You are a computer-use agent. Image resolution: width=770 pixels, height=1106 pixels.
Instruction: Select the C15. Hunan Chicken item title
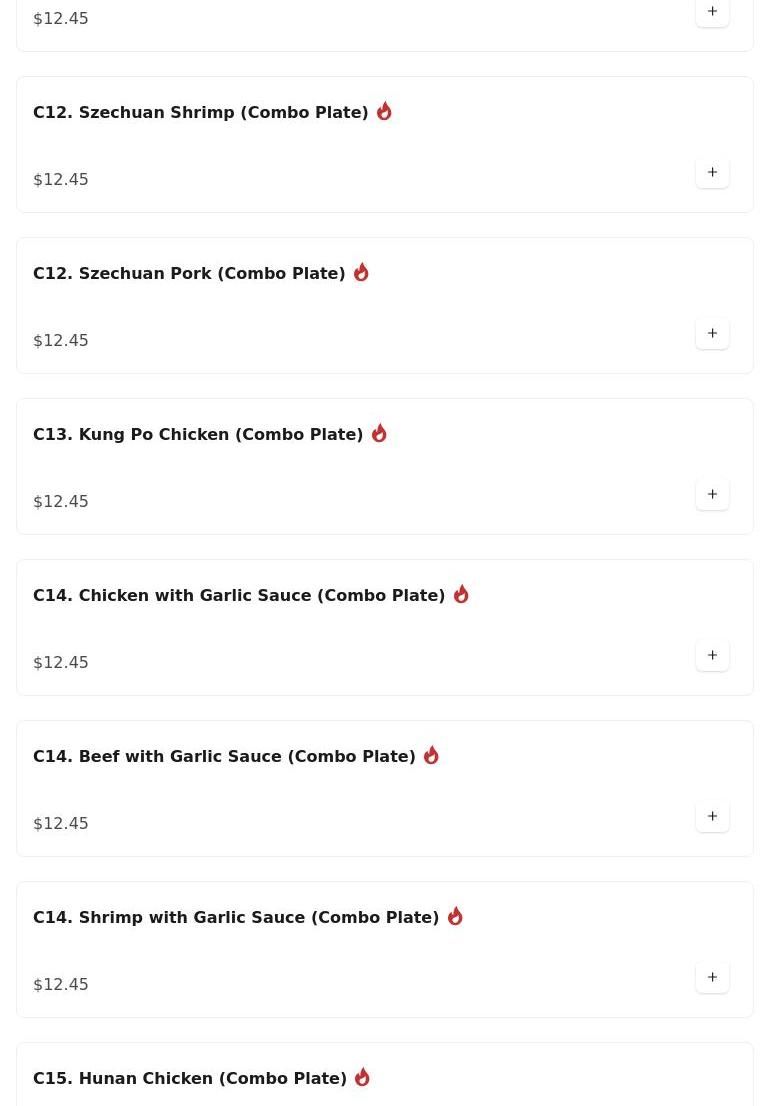tap(190, 1079)
